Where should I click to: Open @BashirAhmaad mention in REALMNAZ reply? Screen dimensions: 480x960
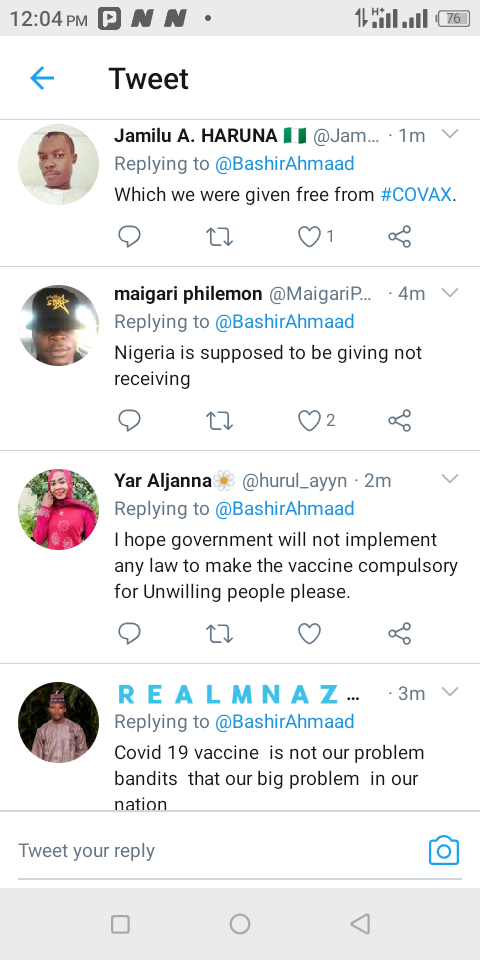(x=284, y=722)
